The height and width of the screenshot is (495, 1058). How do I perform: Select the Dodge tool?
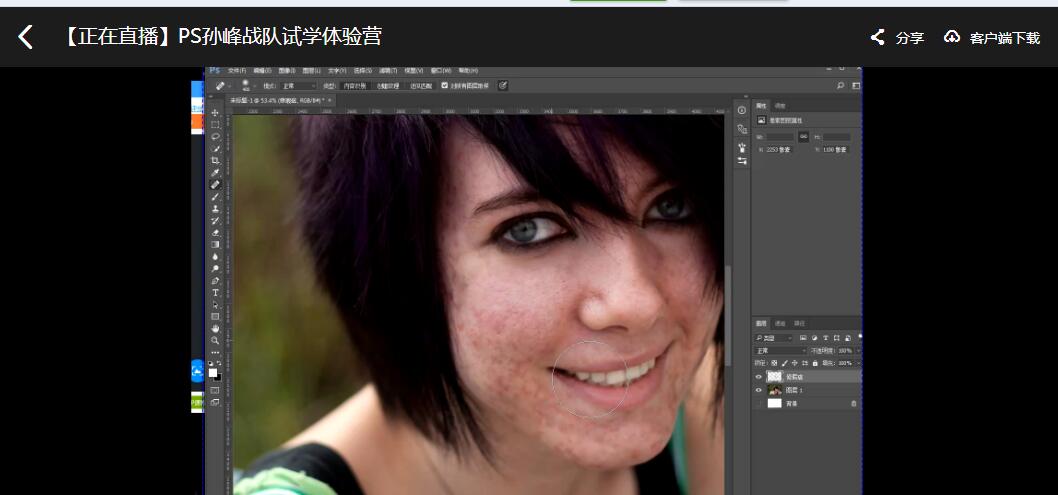(x=215, y=268)
